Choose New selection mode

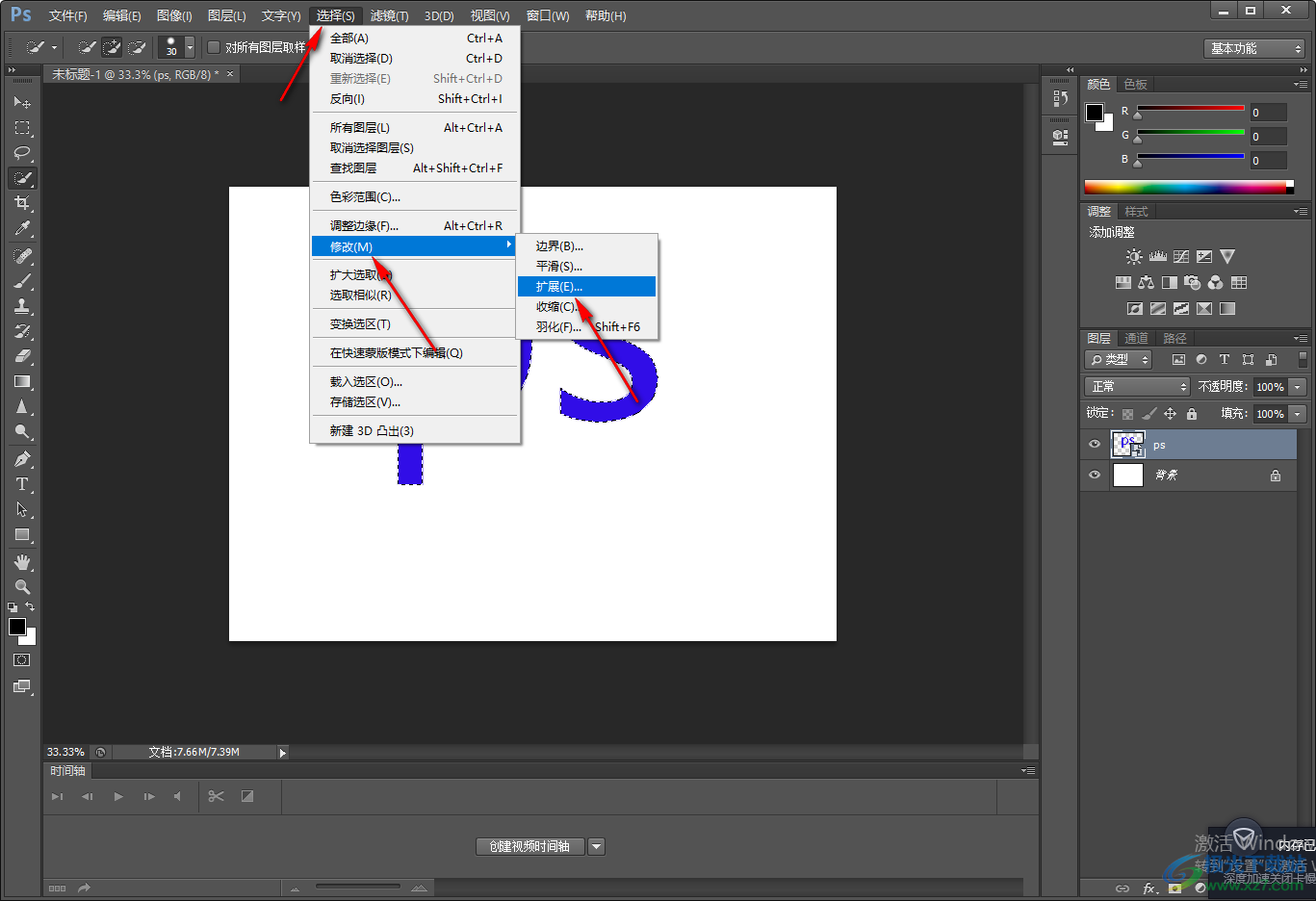click(x=87, y=47)
